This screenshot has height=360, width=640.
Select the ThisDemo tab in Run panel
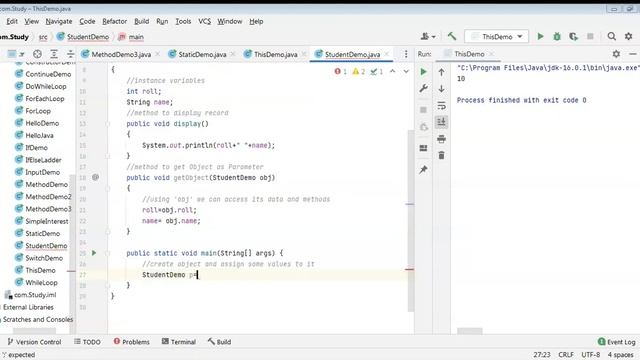coord(469,54)
